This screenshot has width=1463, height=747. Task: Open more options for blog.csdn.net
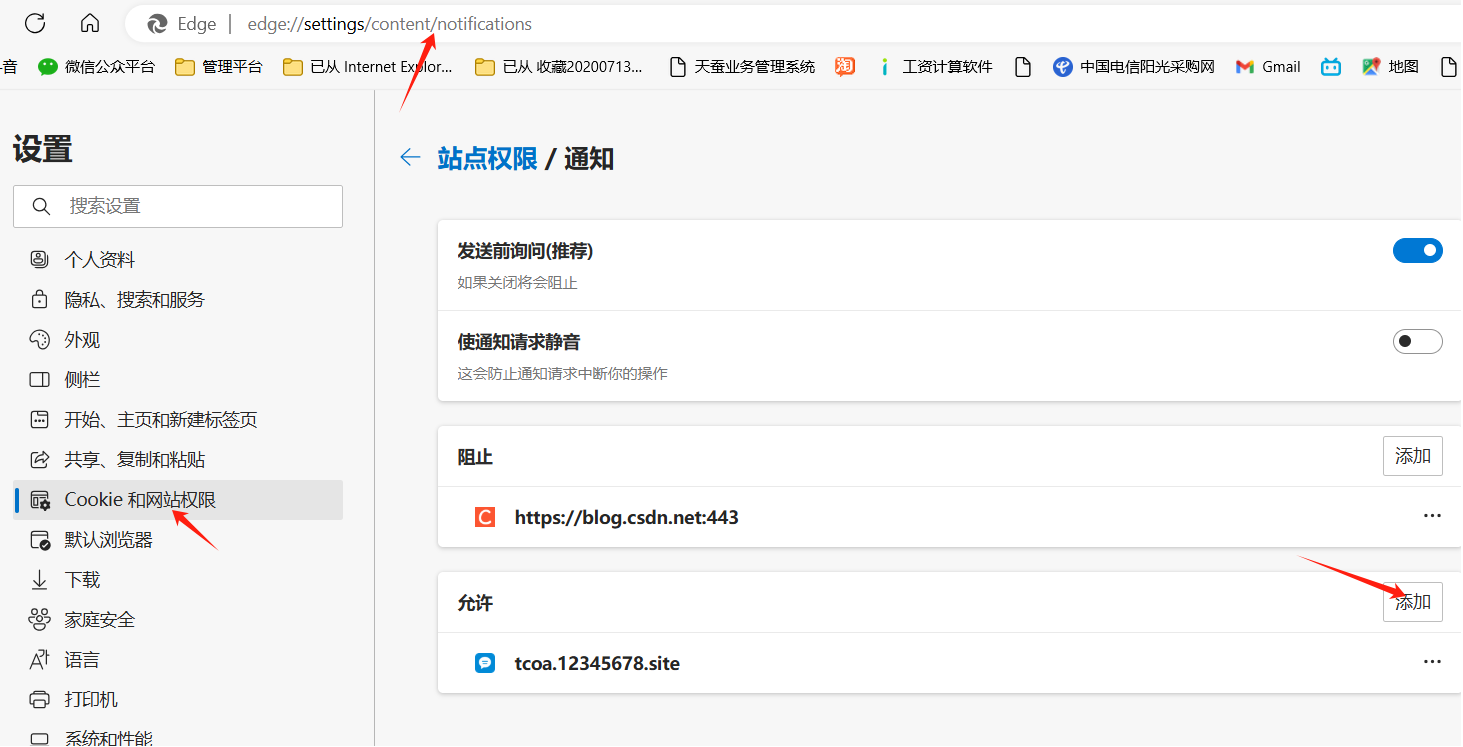(1432, 516)
